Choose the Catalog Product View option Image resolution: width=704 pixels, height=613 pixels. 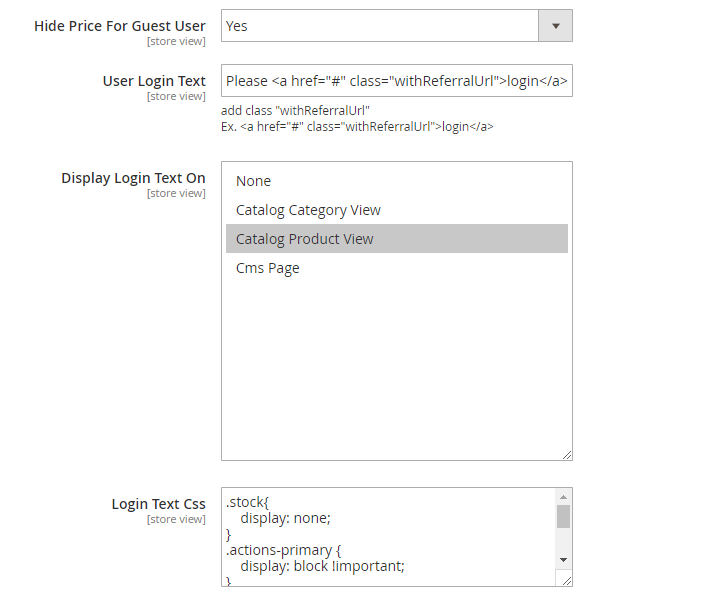[x=305, y=239]
